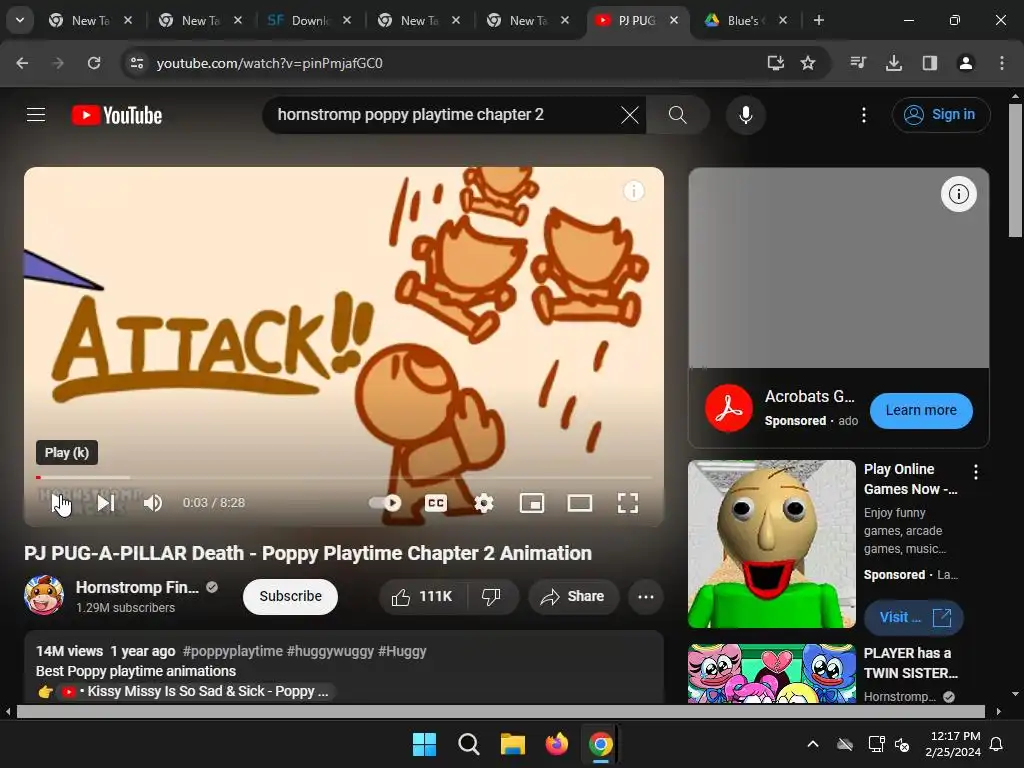Seek on the video progress bar
Viewport: 1024px width, 768px height.
point(344,477)
